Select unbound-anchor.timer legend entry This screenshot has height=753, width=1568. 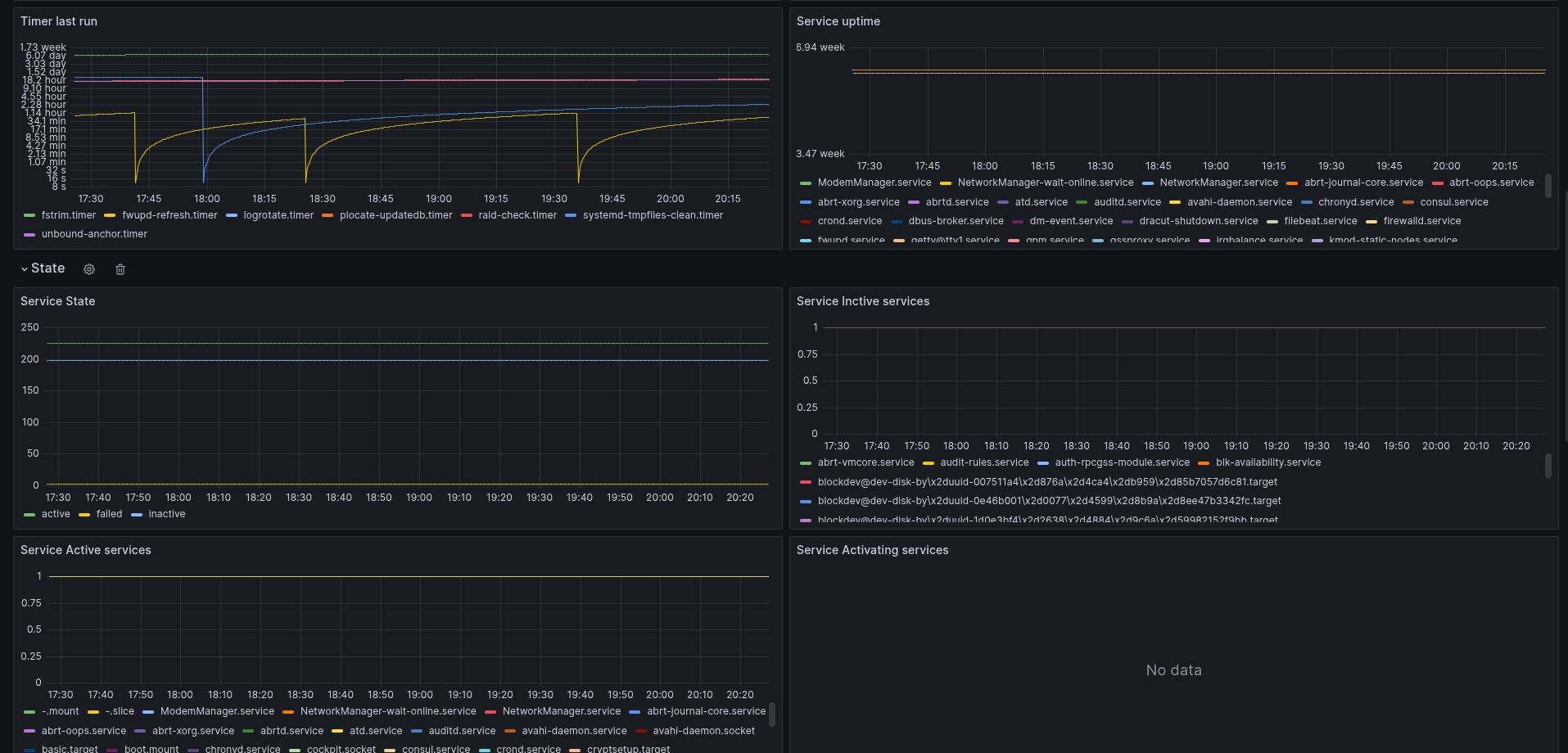tap(94, 234)
